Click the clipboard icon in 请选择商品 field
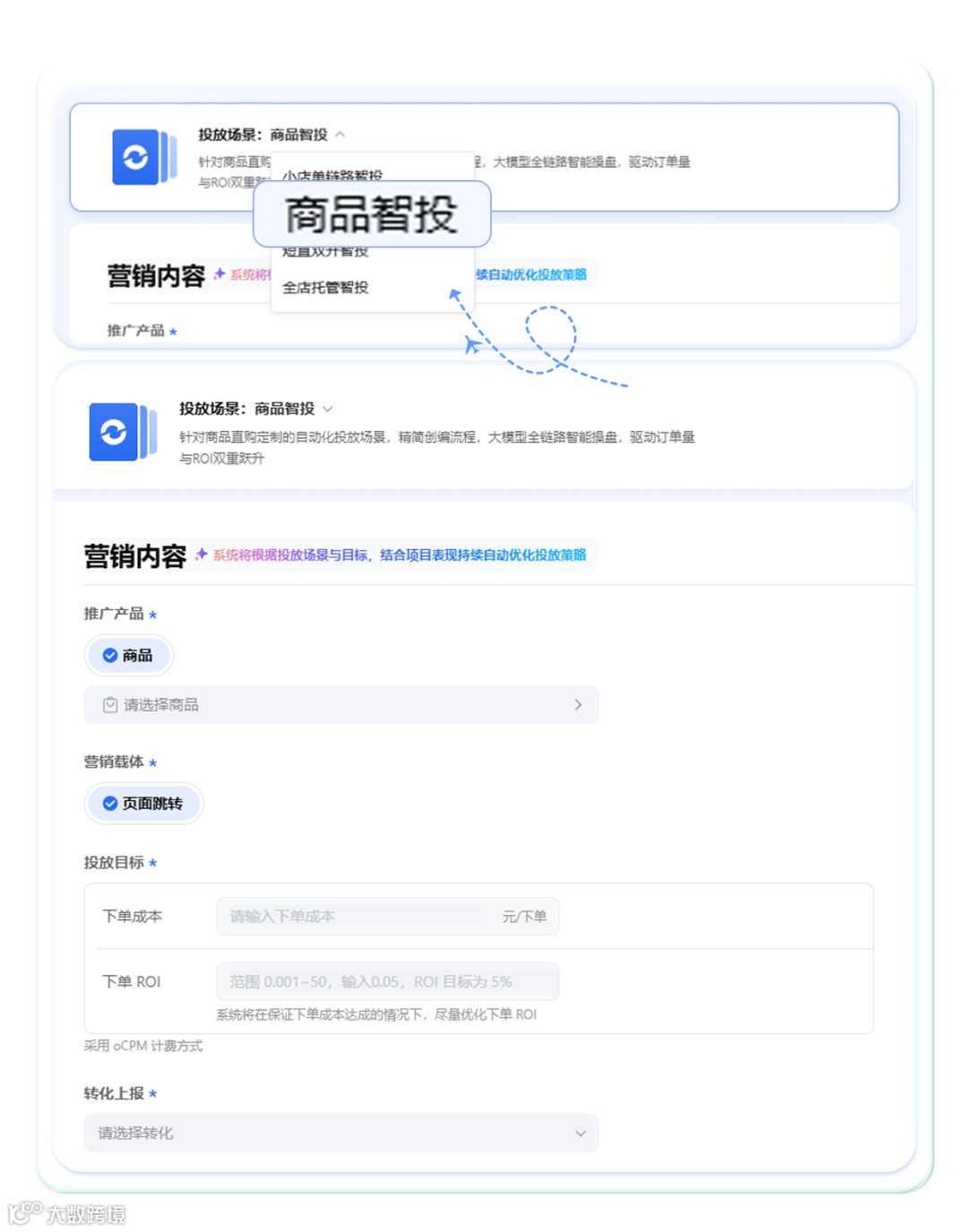The width and height of the screenshot is (968, 1232). tap(108, 705)
